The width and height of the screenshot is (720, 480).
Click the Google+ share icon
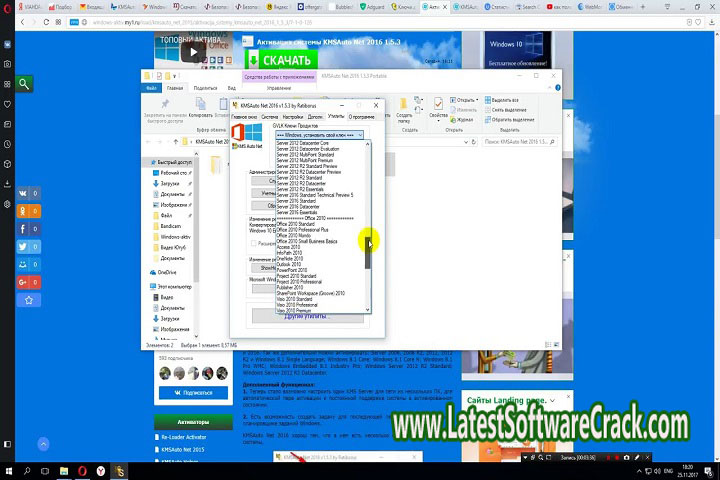coord(22,283)
